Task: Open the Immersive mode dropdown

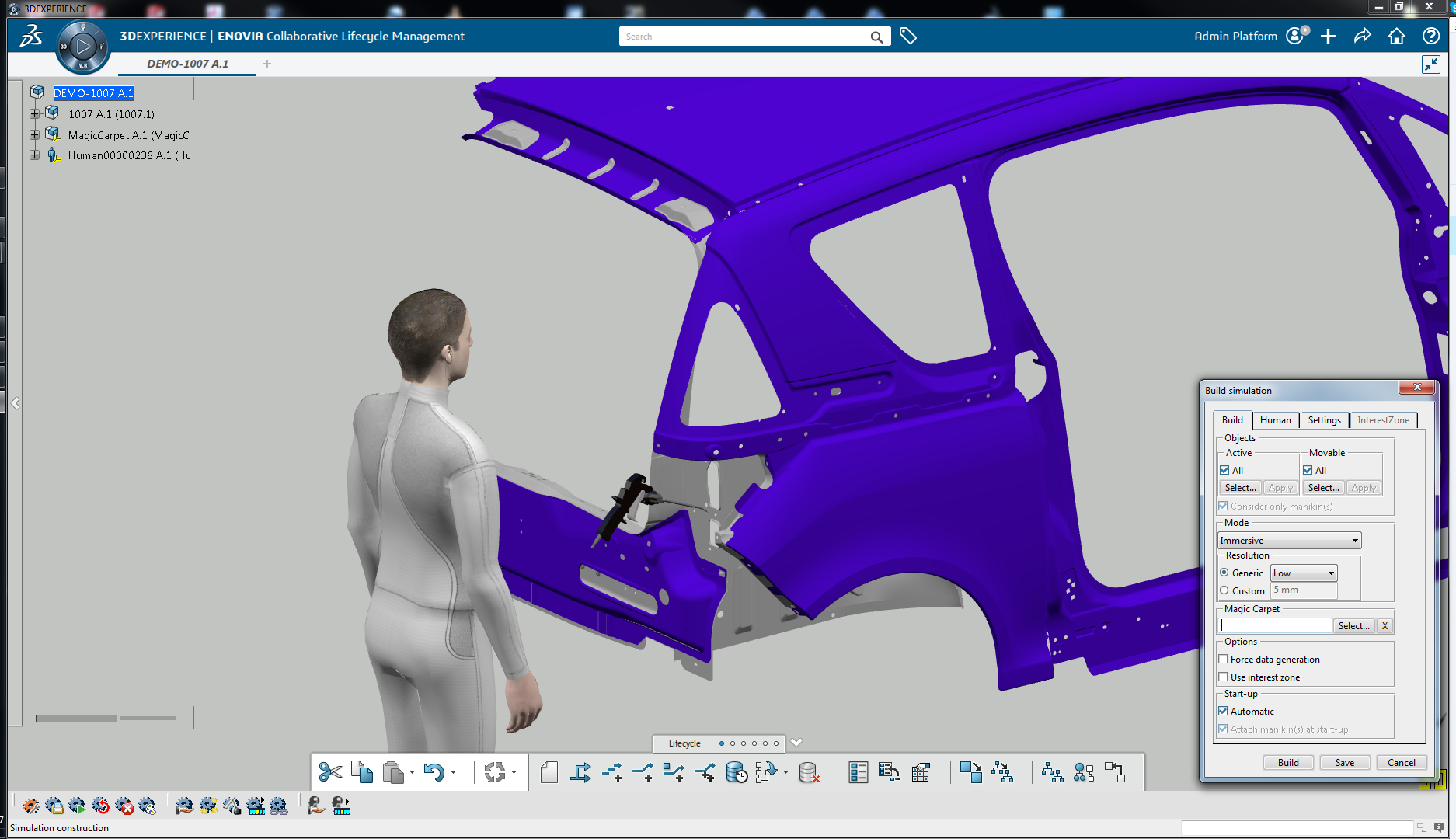Action: click(x=1289, y=541)
